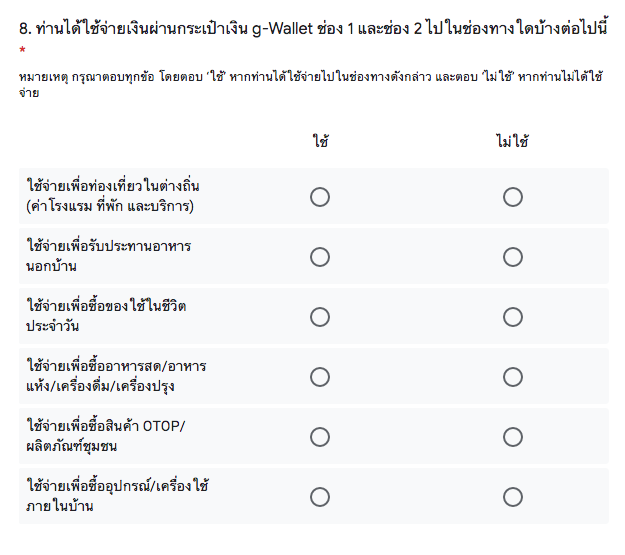Mark 'ไม่ใช้' for ซื้อของใช้ในชีวิตประจำวัน
The image size is (625, 555).
(x=513, y=317)
